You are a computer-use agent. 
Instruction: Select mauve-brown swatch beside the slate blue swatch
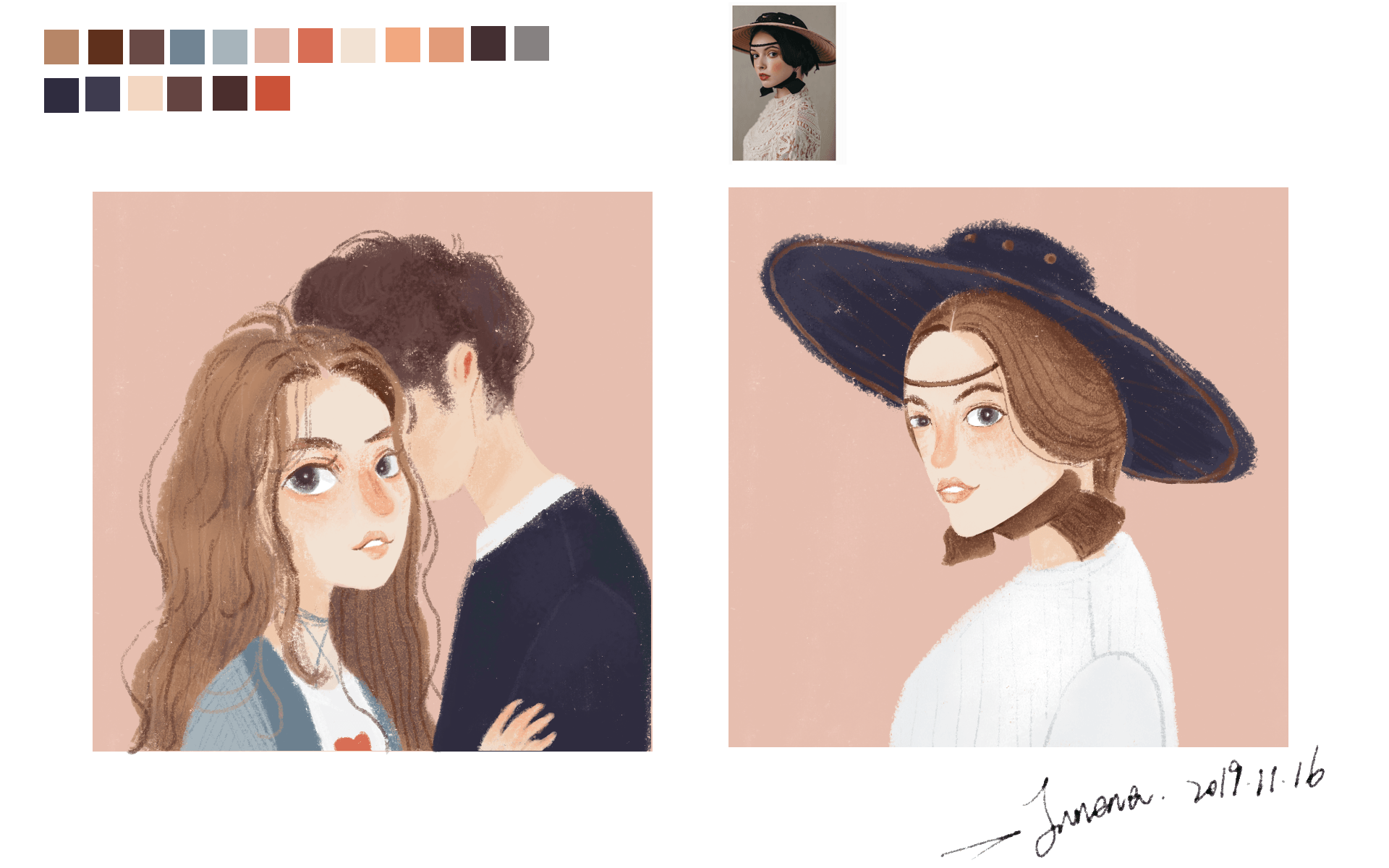(x=147, y=47)
